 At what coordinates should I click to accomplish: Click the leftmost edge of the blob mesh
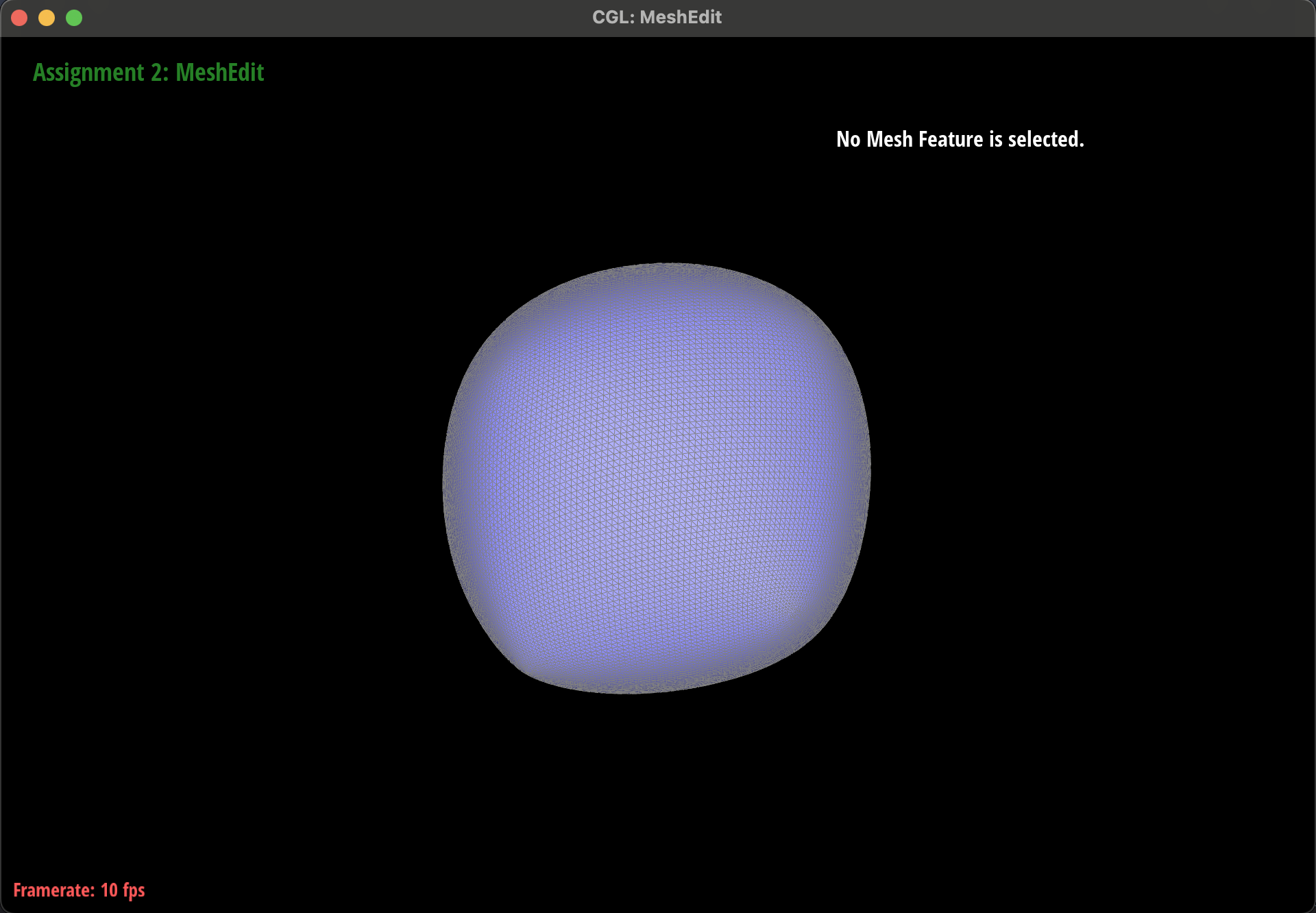pyautogui.click(x=444, y=480)
